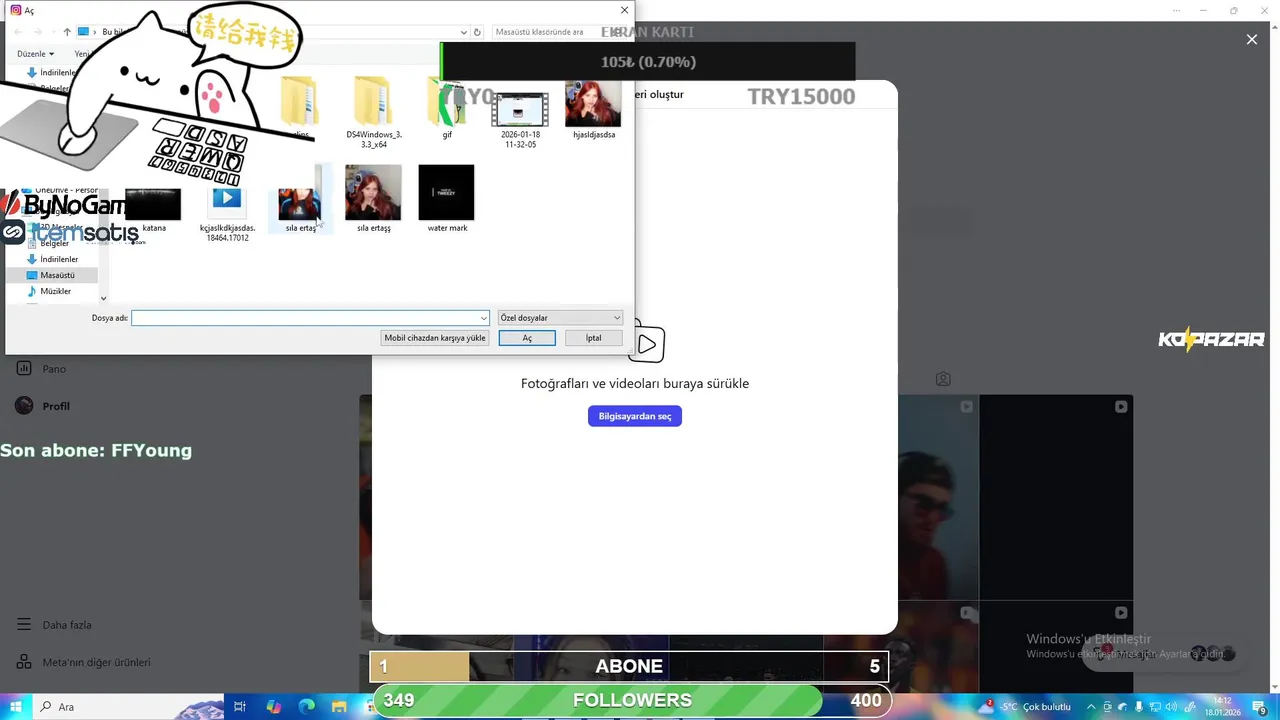This screenshot has width=1280, height=720.
Task: Click the Aç button
Action: (527, 338)
